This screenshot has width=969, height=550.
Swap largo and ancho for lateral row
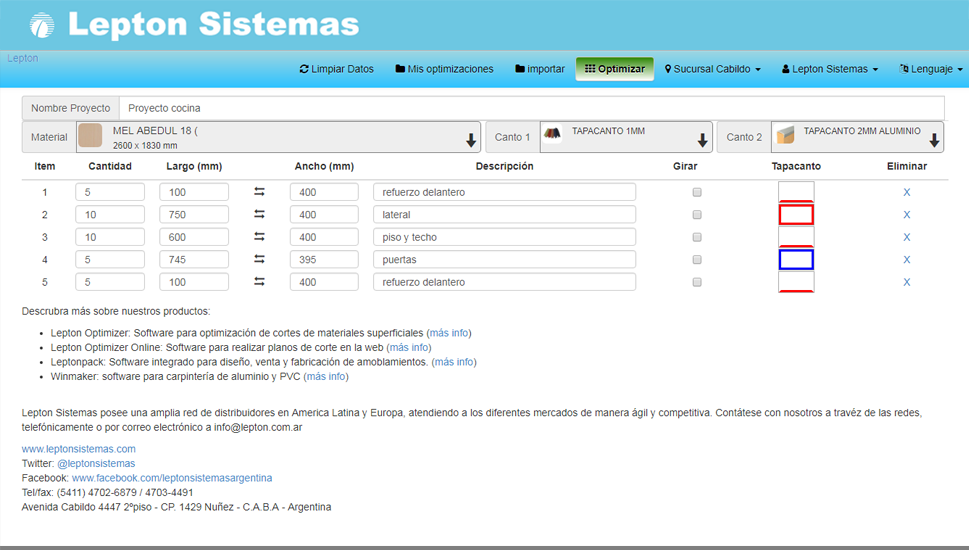tap(260, 214)
